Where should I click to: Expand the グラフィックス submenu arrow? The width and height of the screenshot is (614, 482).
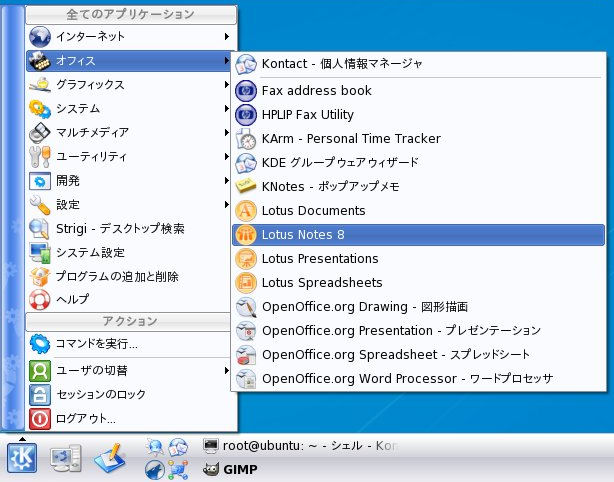tap(226, 85)
